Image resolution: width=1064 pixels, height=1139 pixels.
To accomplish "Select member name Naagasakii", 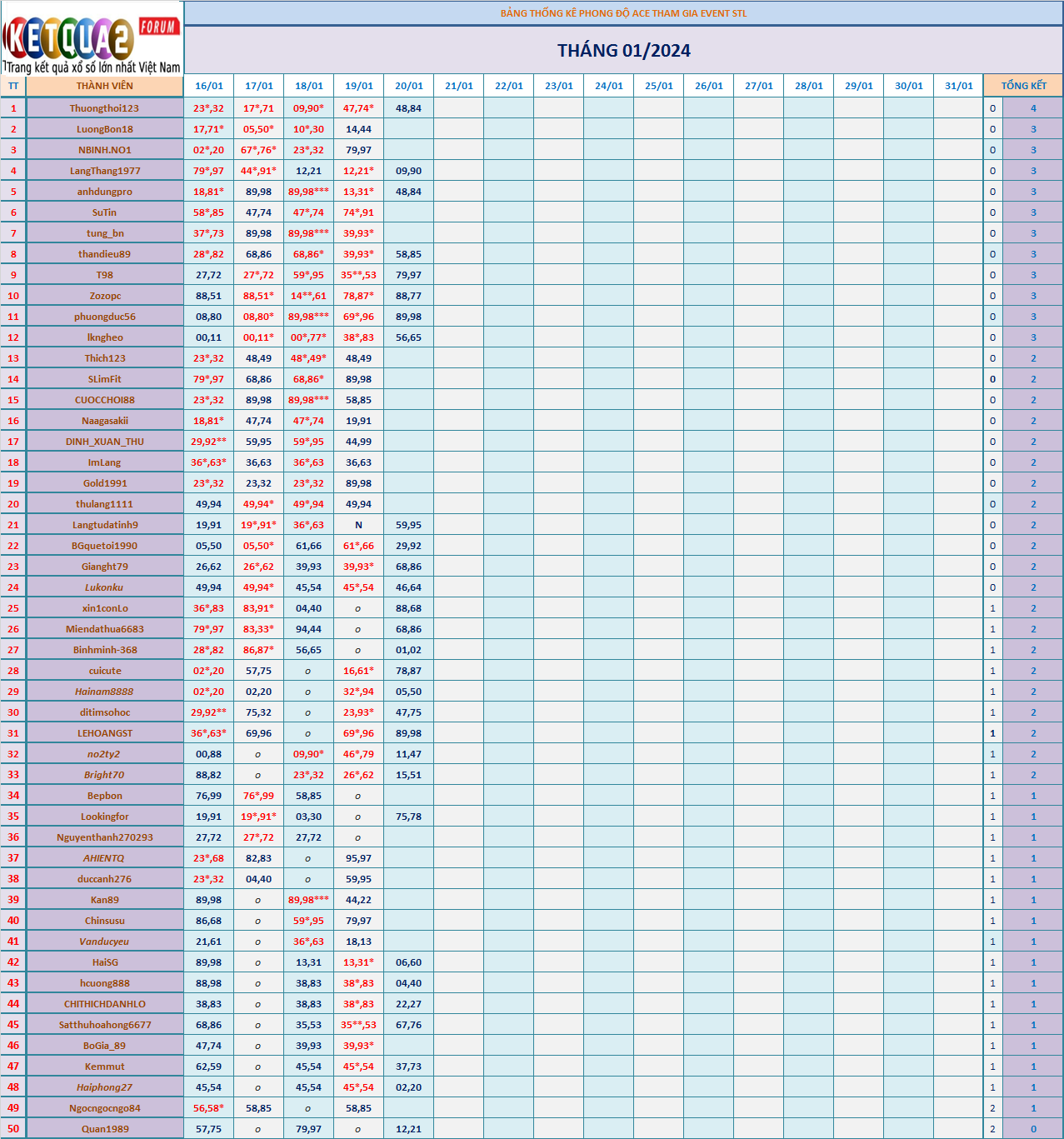I will tap(105, 421).
